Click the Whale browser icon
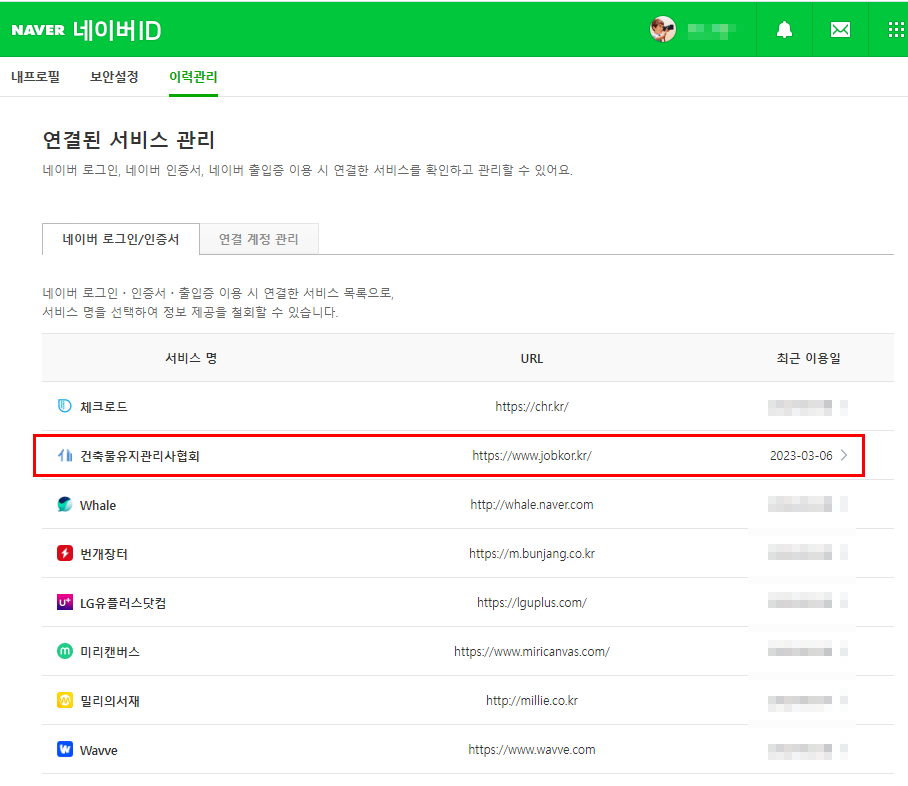The height and width of the screenshot is (786, 908). tap(65, 504)
